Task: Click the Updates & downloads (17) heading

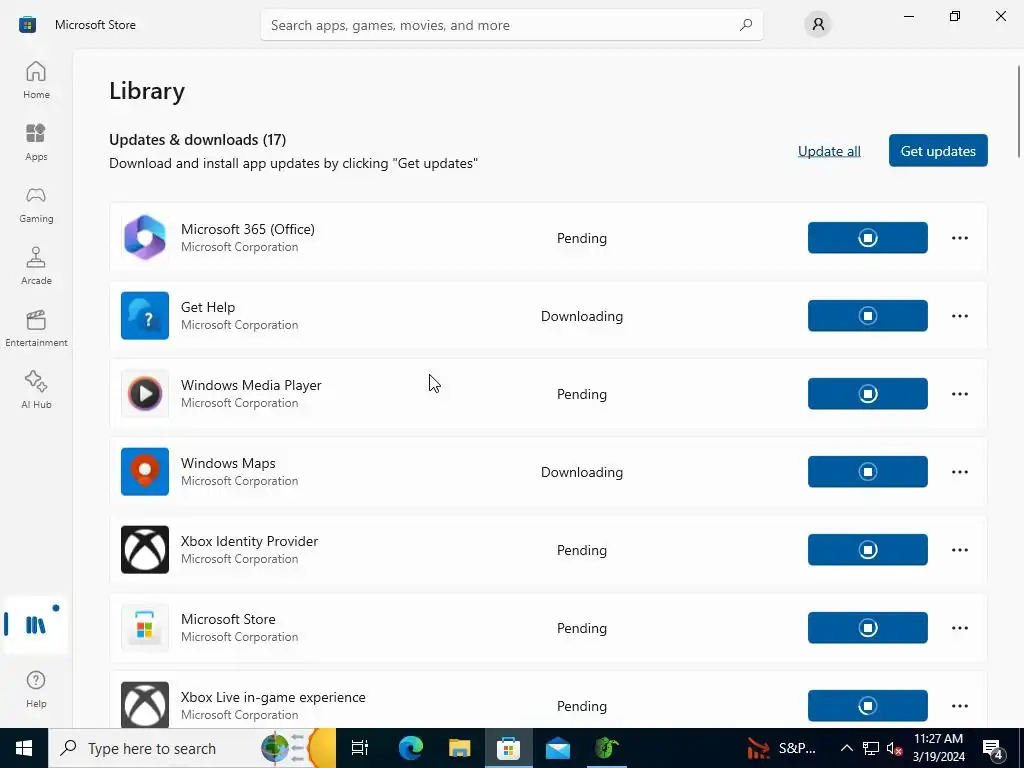Action: click(x=197, y=140)
